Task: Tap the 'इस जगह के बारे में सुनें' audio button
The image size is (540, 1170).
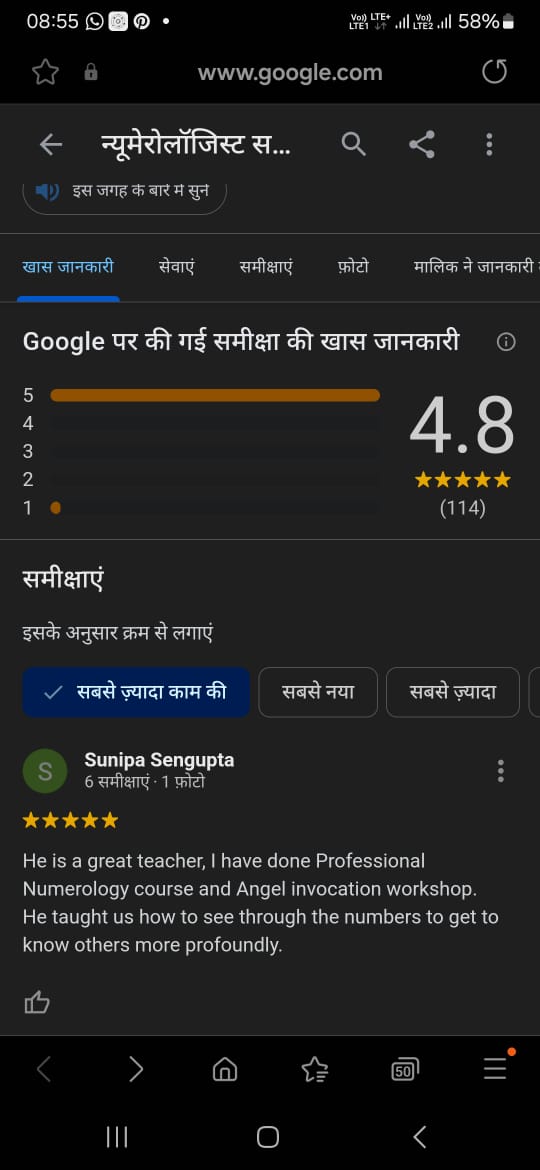Action: pyautogui.click(x=125, y=193)
